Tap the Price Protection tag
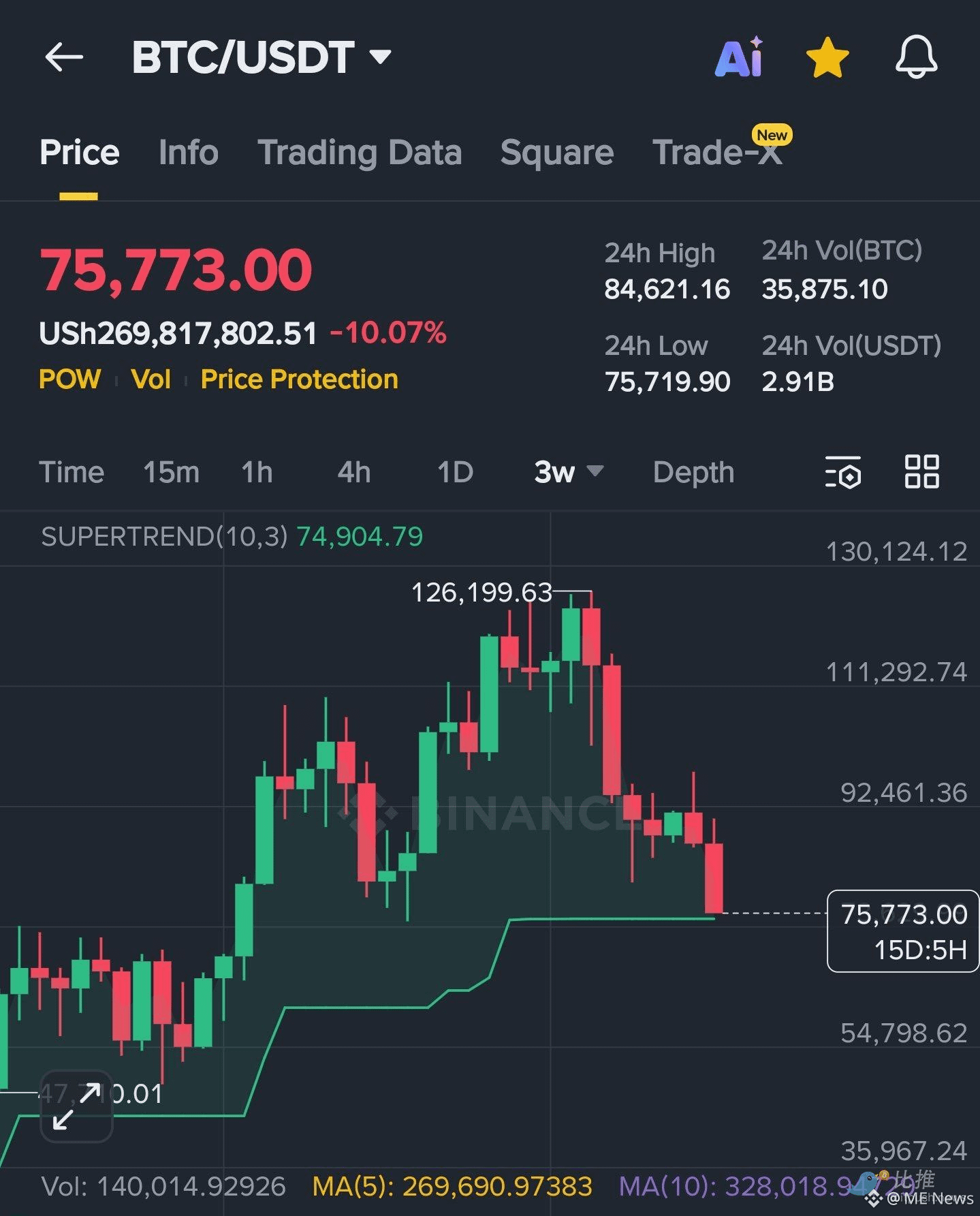Viewport: 980px width, 1216px height. point(300,379)
